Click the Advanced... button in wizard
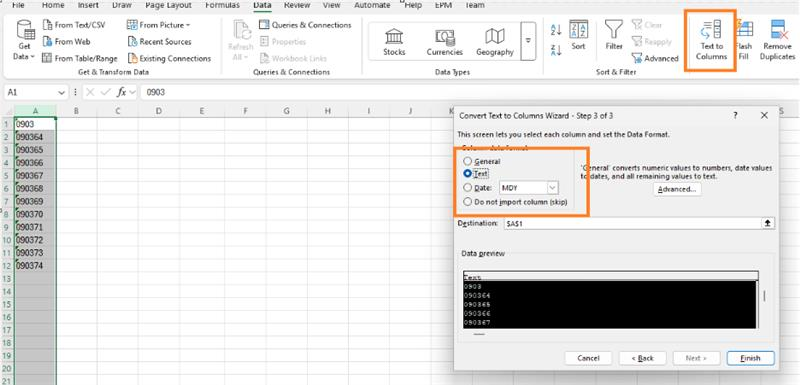This screenshot has height=385, width=800. click(x=677, y=189)
